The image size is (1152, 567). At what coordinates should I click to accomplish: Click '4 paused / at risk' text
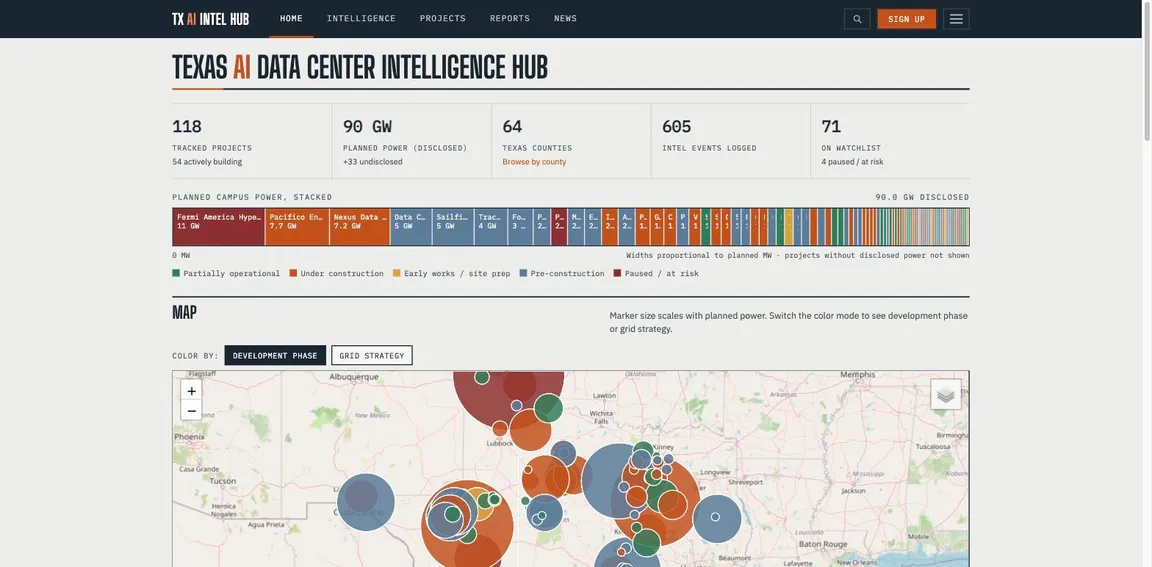(x=852, y=162)
